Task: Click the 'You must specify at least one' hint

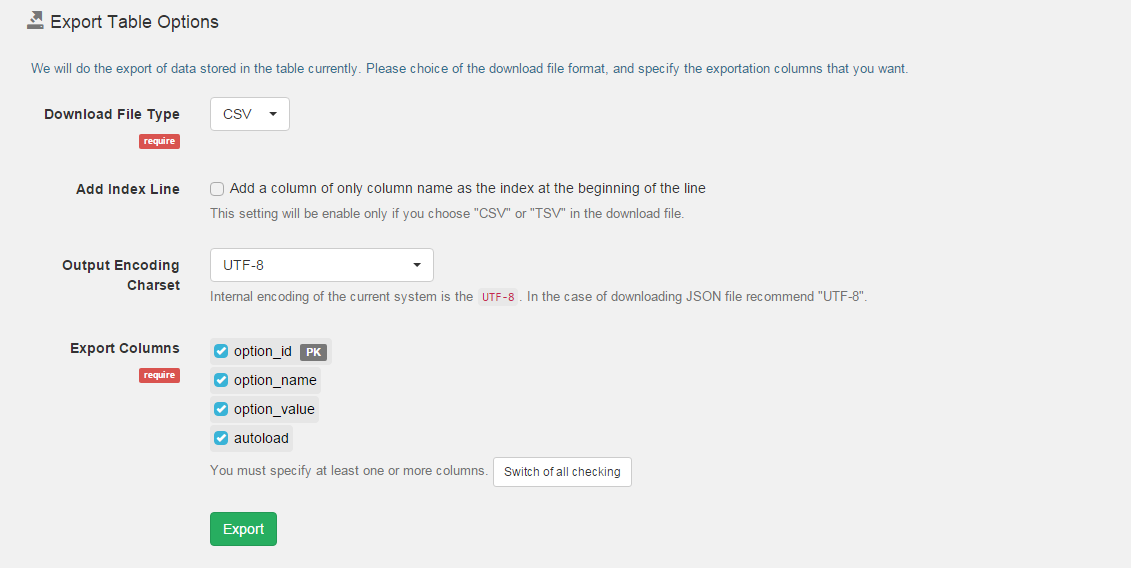Action: coord(348,470)
